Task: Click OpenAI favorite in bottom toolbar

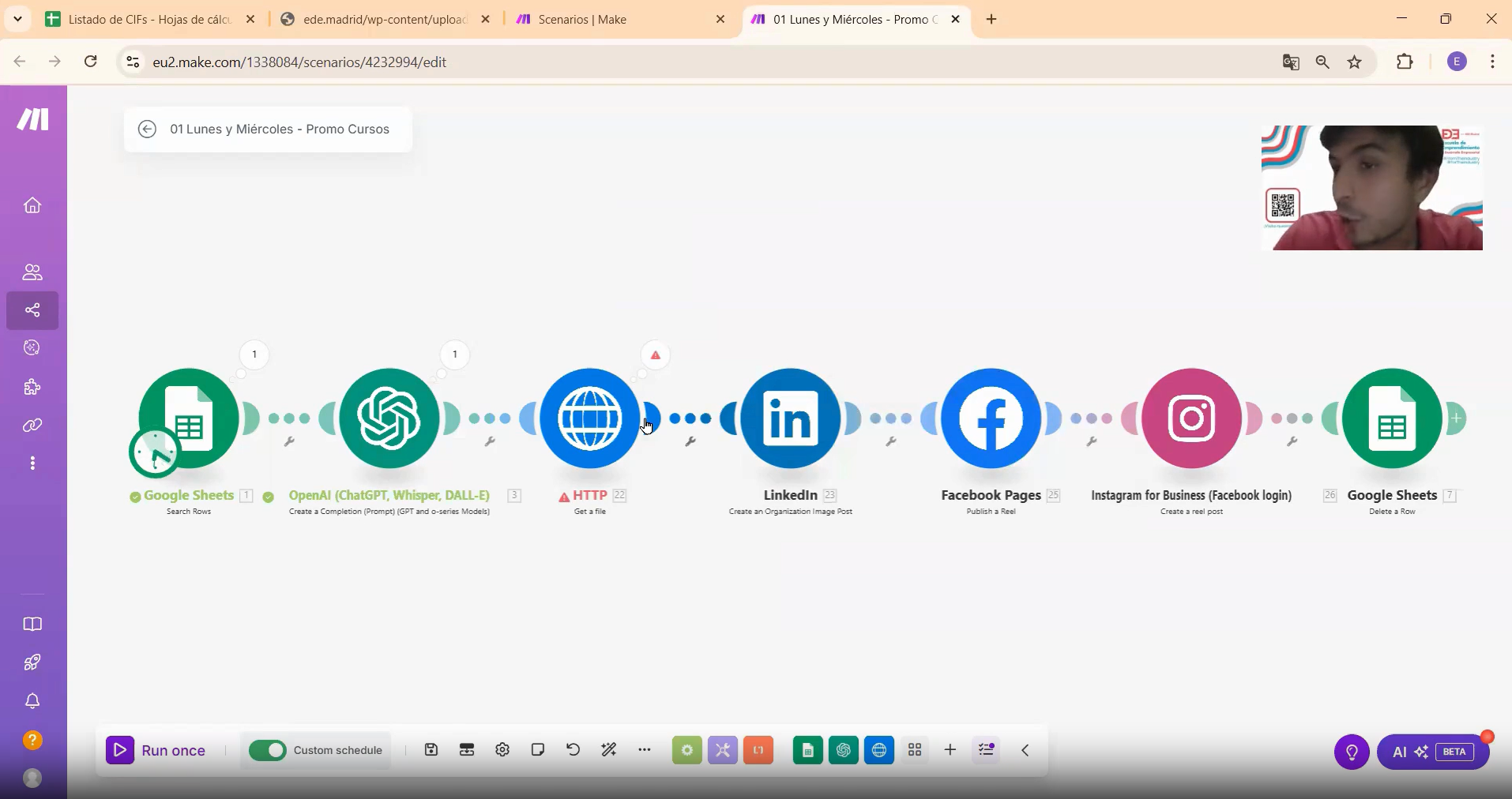Action: click(844, 750)
